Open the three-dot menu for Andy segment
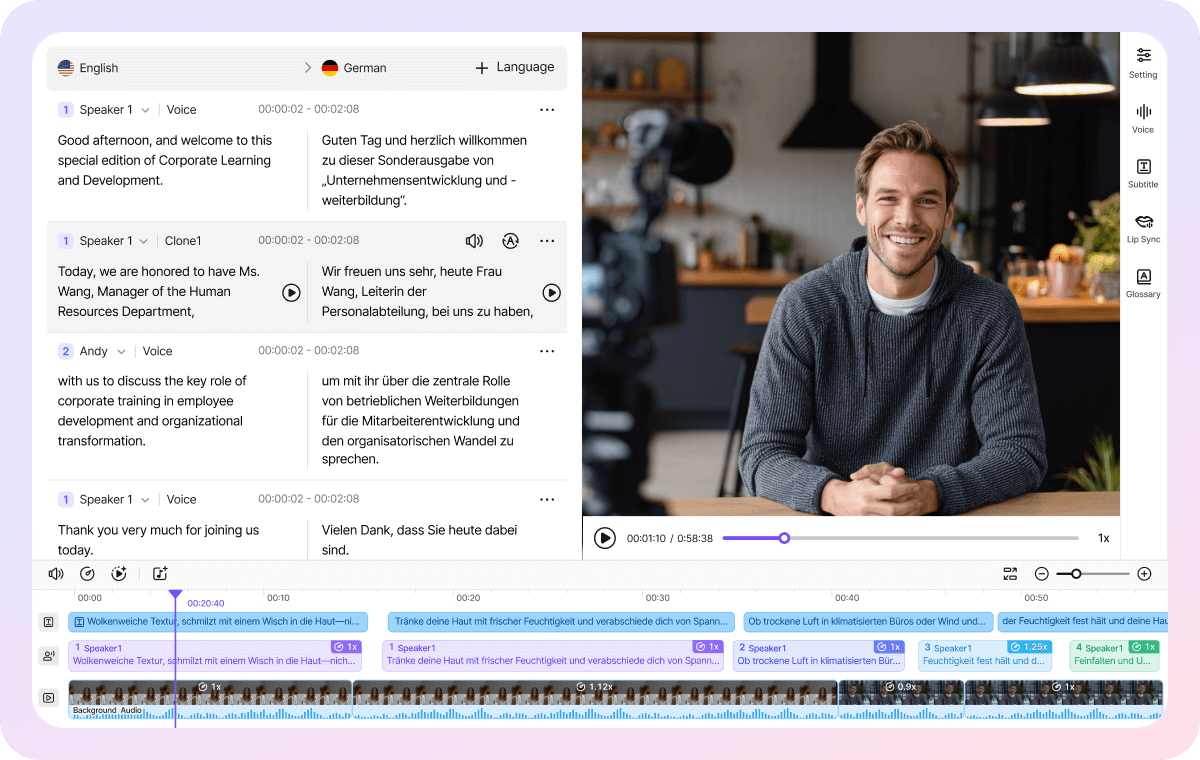Image resolution: width=1200 pixels, height=760 pixels. click(x=547, y=351)
